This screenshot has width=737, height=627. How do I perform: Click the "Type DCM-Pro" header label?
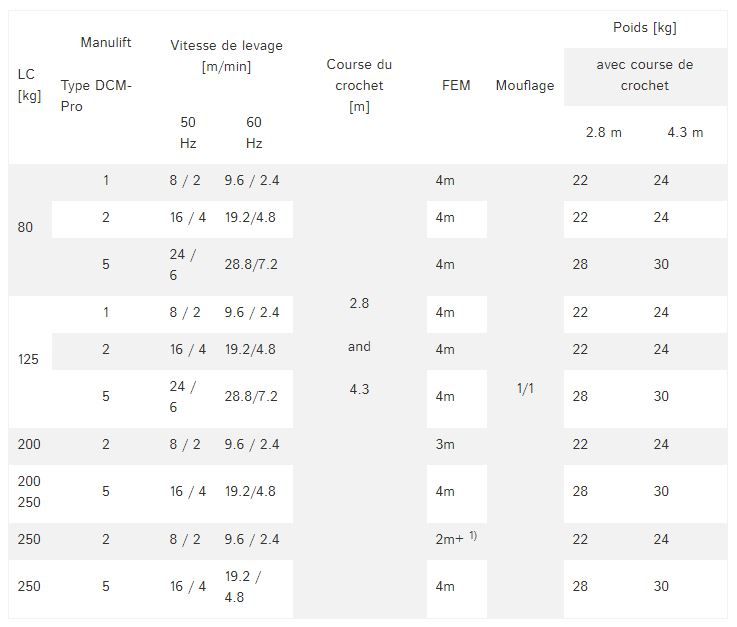[x=96, y=96]
